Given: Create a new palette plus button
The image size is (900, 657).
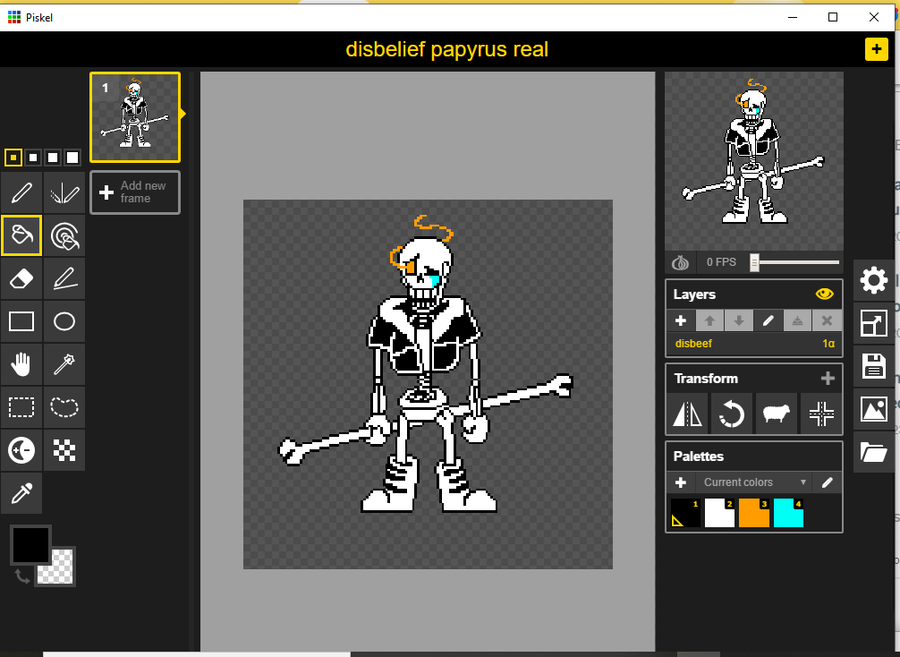Looking at the screenshot, I should pyautogui.click(x=681, y=483).
